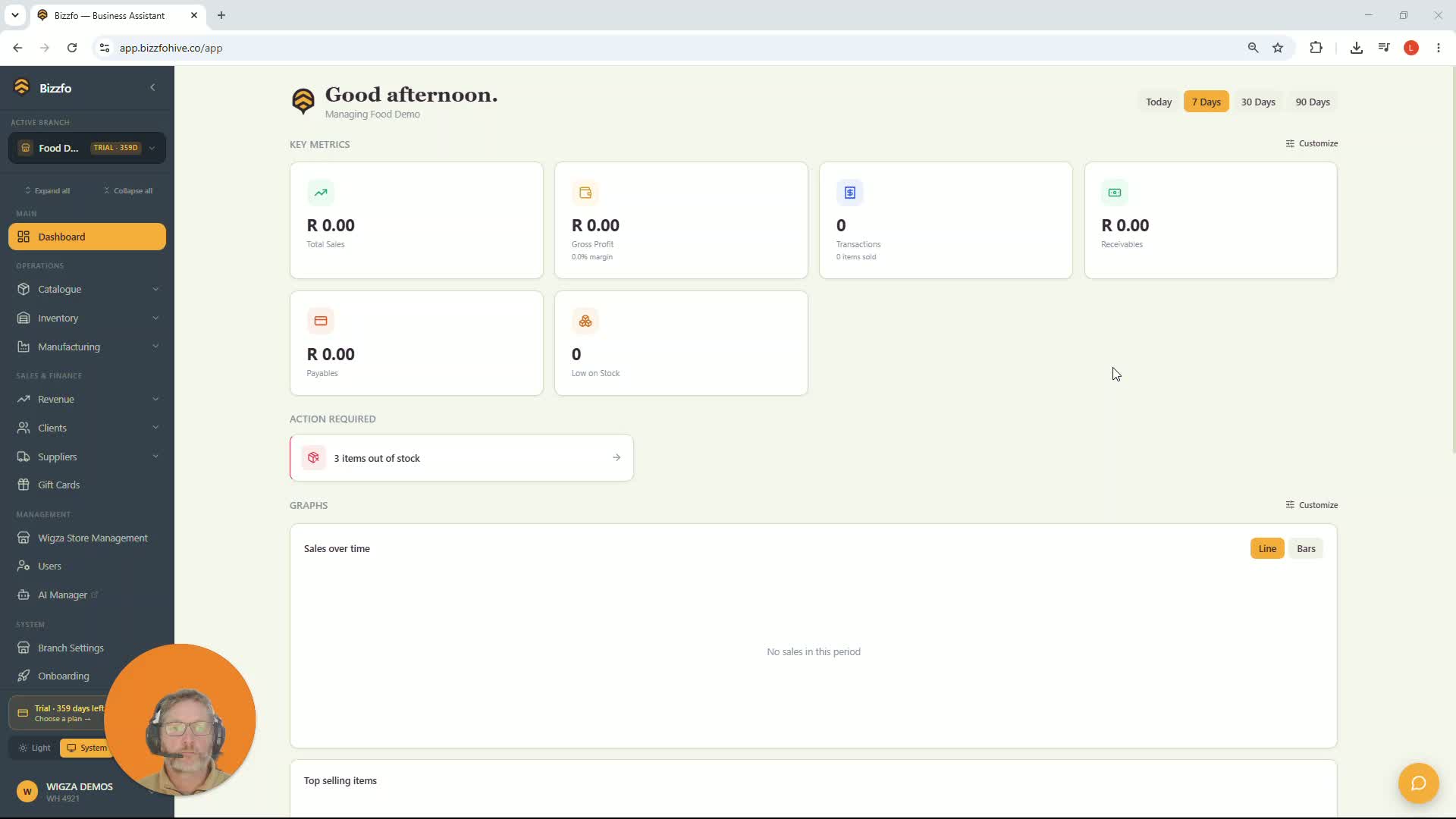This screenshot has height=819, width=1456.
Task: Open the Food Demo branch dropdown
Action: 87,148
